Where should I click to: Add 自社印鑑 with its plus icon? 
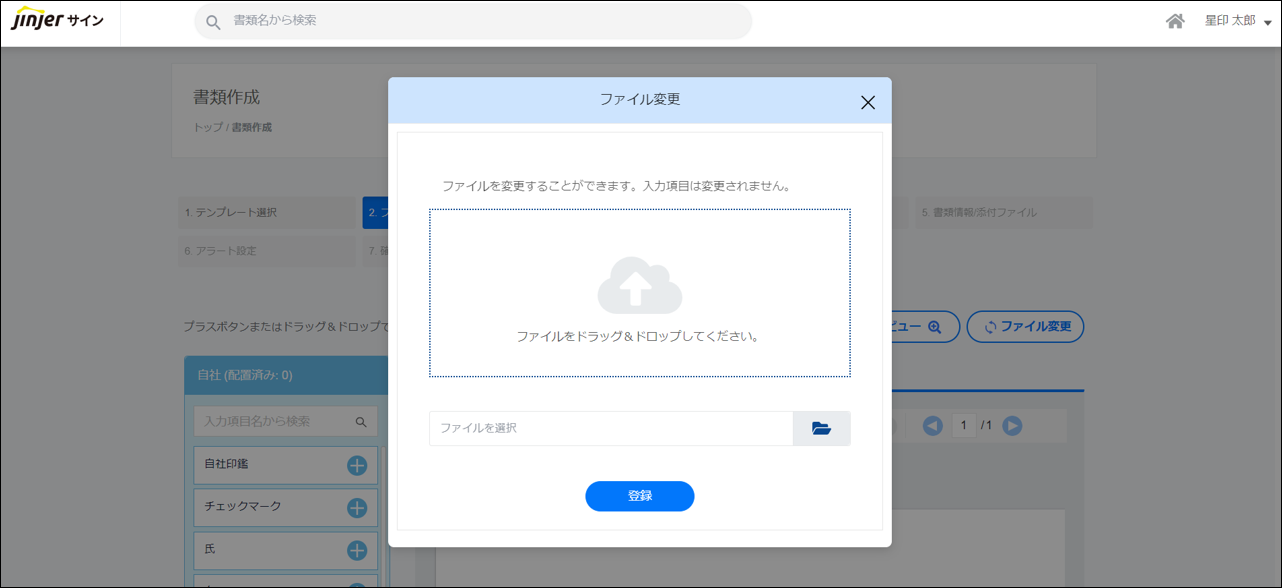[357, 465]
